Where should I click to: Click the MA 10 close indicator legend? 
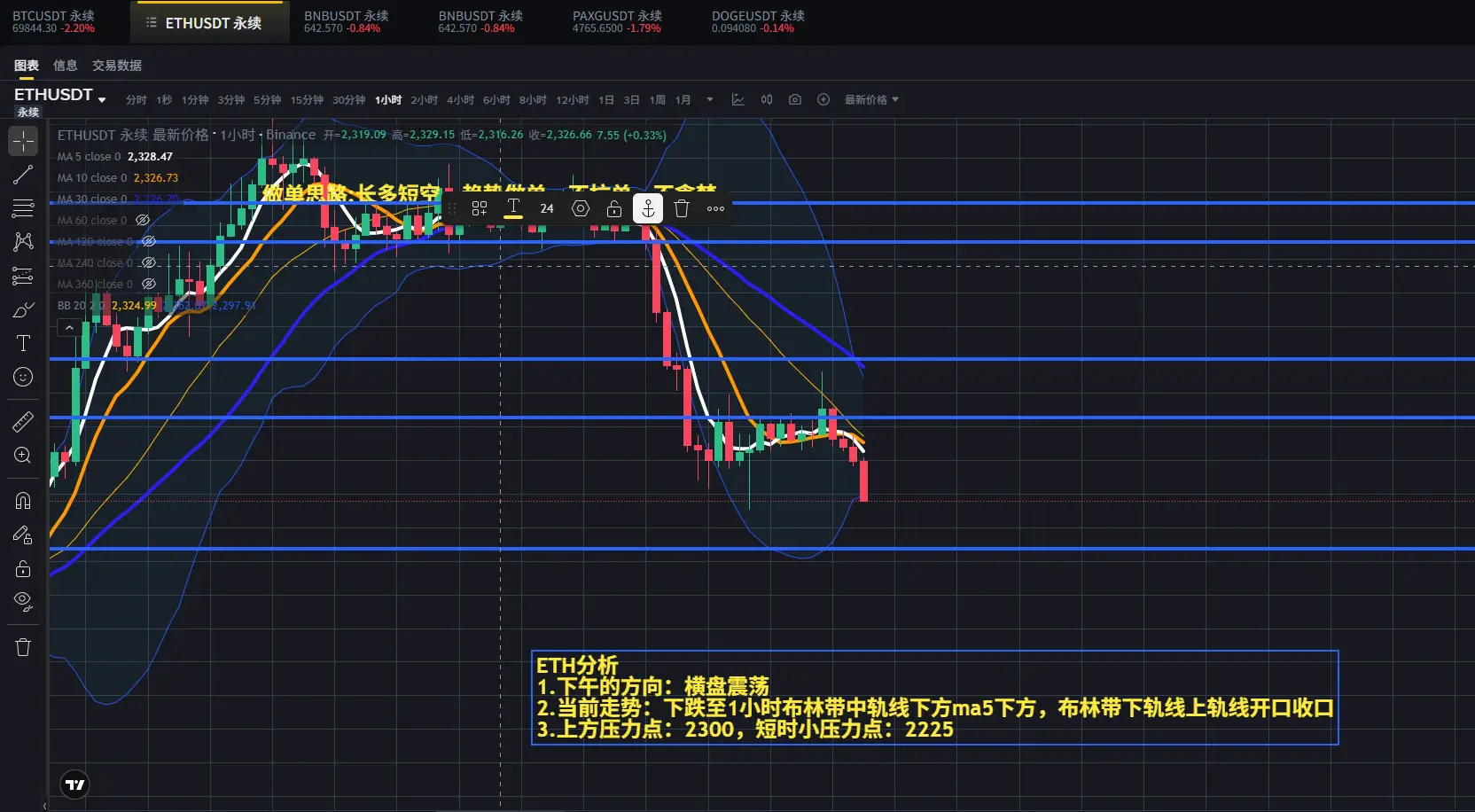click(118, 178)
